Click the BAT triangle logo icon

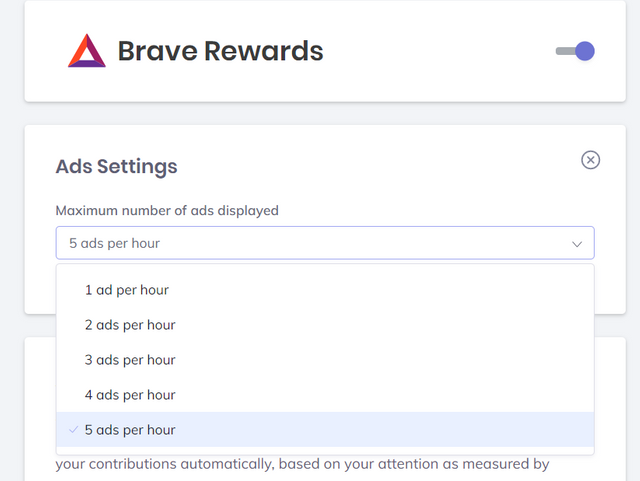(87, 51)
